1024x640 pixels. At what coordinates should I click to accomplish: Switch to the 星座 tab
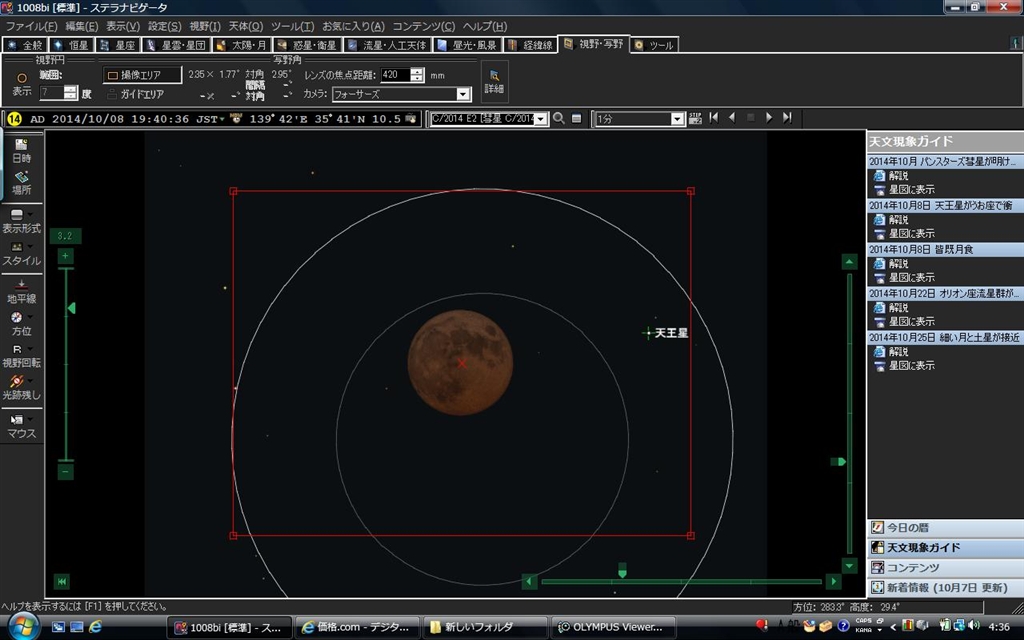click(x=118, y=45)
